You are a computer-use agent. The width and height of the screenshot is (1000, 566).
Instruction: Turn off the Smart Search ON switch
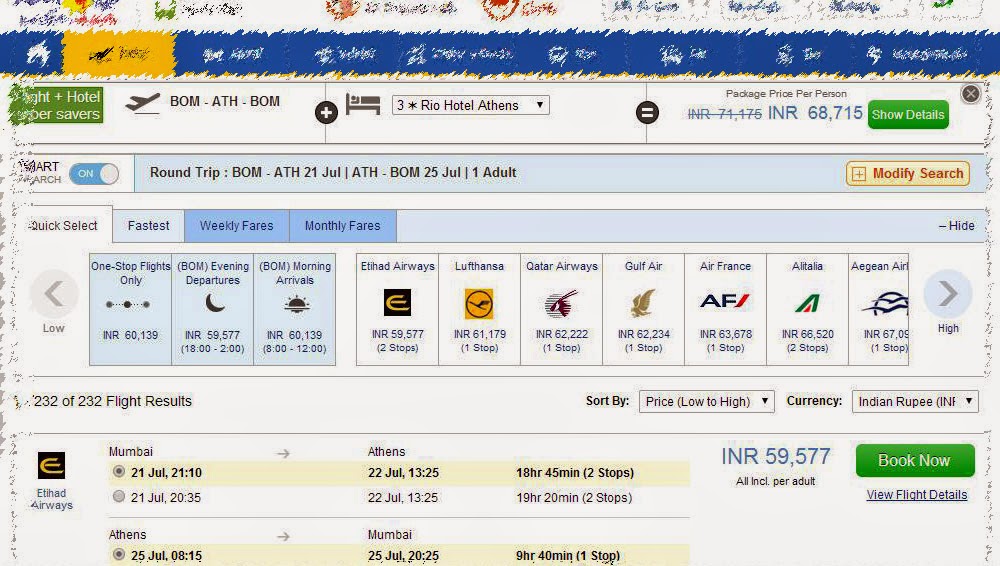point(94,174)
